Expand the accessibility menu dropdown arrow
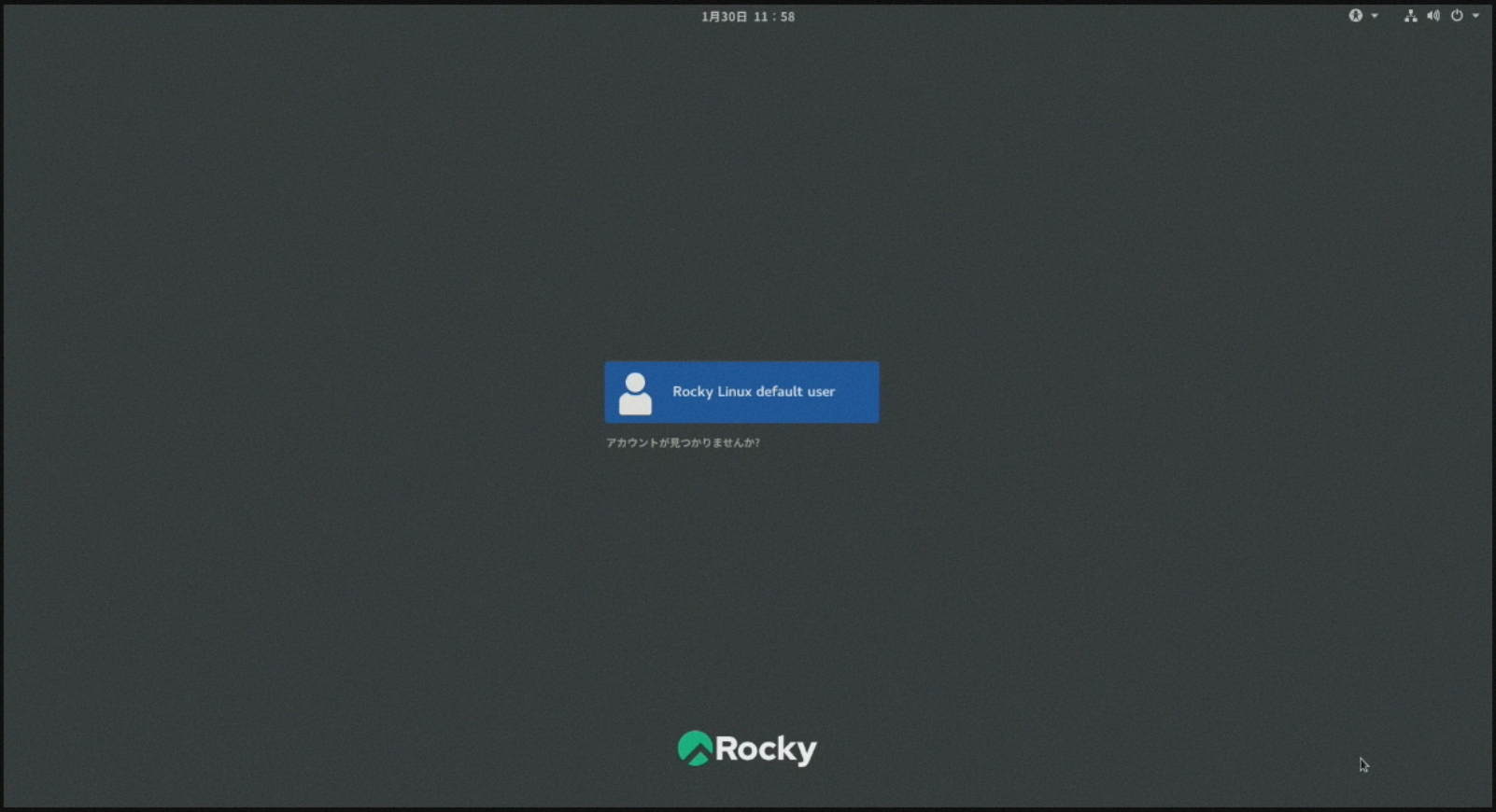Screen dimensions: 1496x812 [x=1375, y=16]
